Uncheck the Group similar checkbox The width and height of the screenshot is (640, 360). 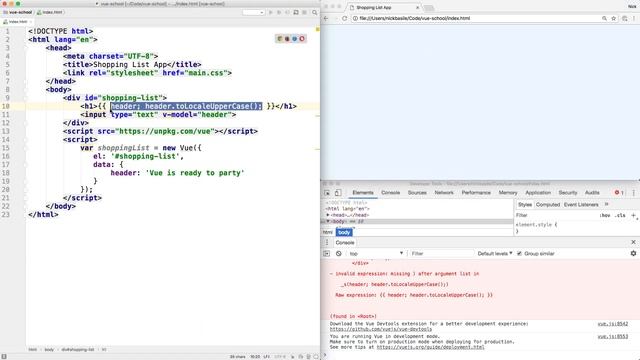click(x=520, y=253)
